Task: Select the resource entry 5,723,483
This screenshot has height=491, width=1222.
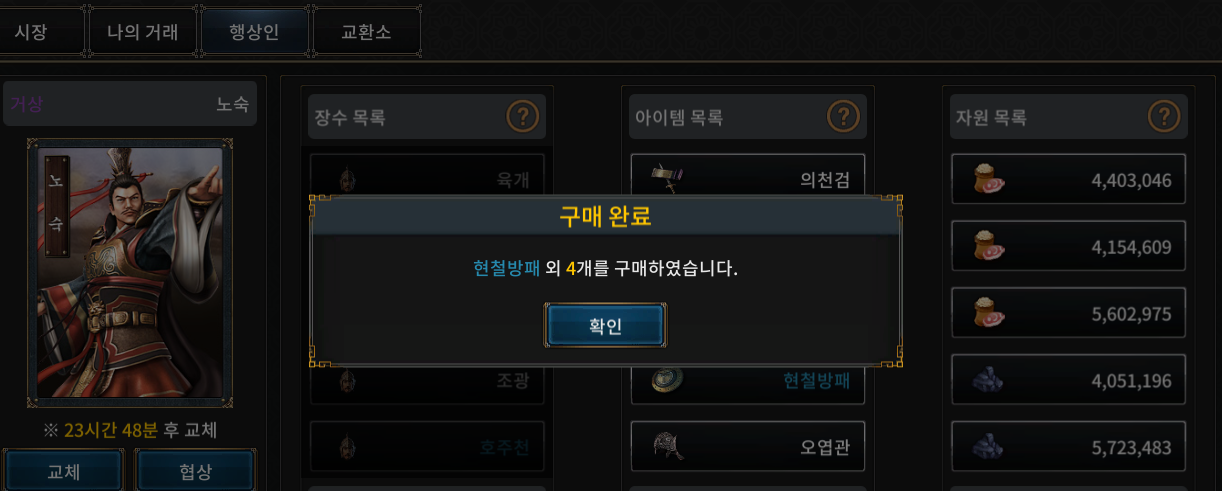Action: 1068,447
